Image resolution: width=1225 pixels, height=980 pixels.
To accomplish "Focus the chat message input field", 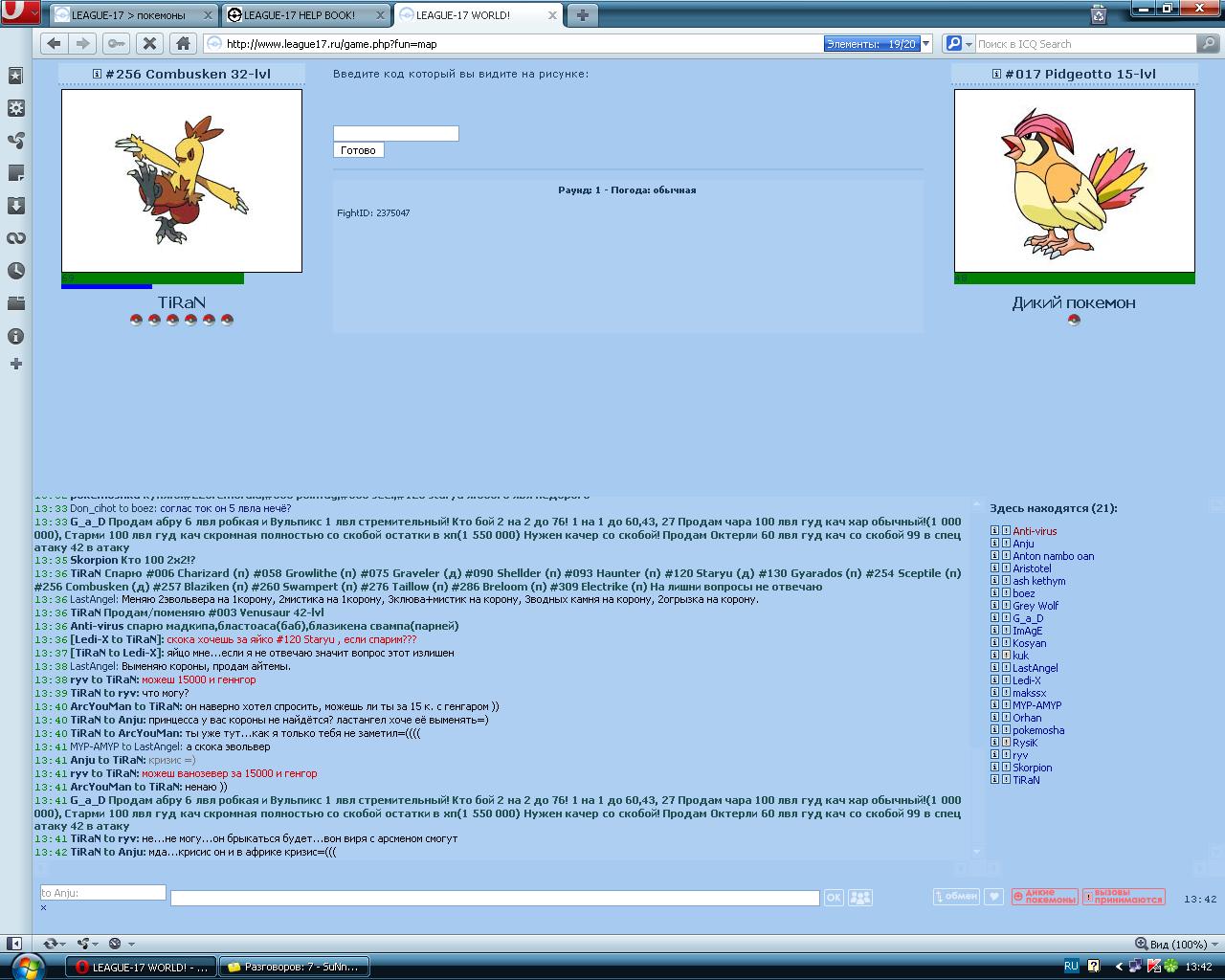I will click(x=495, y=898).
